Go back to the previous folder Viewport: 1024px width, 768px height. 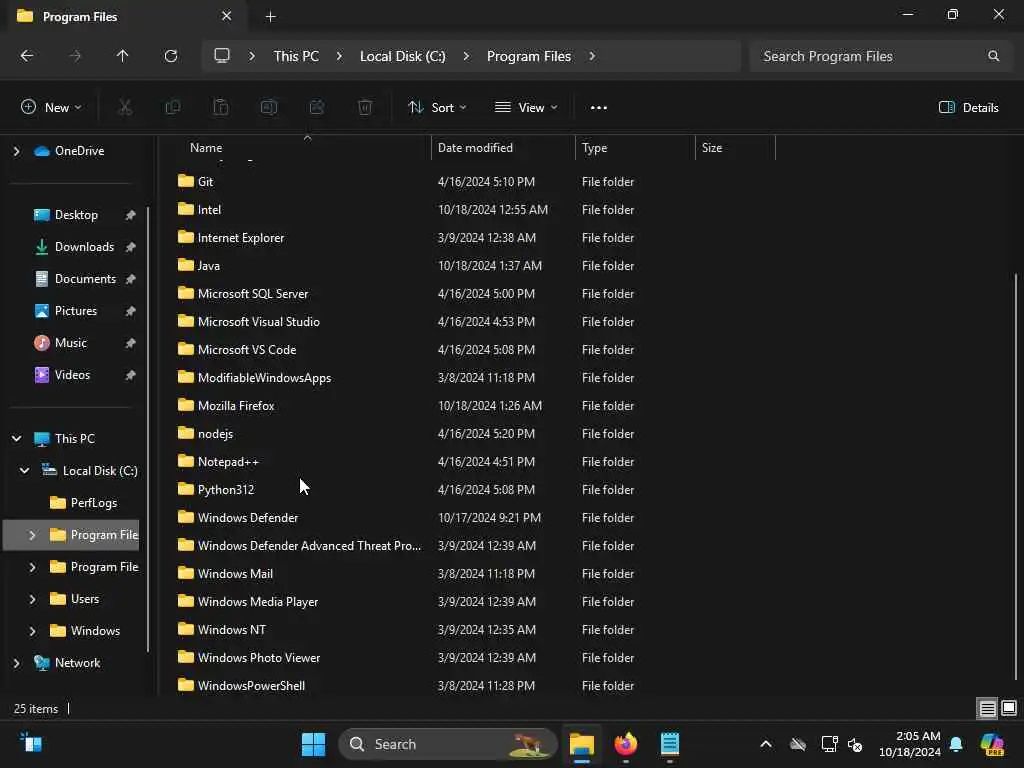[27, 56]
